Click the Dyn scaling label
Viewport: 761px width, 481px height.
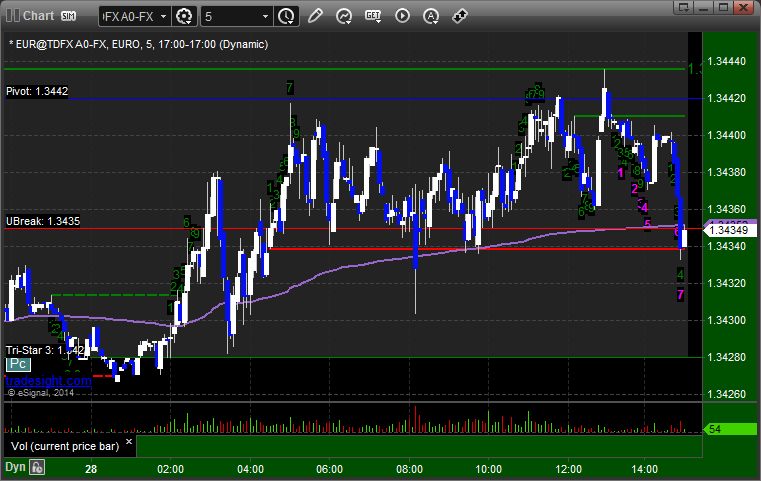click(x=15, y=467)
